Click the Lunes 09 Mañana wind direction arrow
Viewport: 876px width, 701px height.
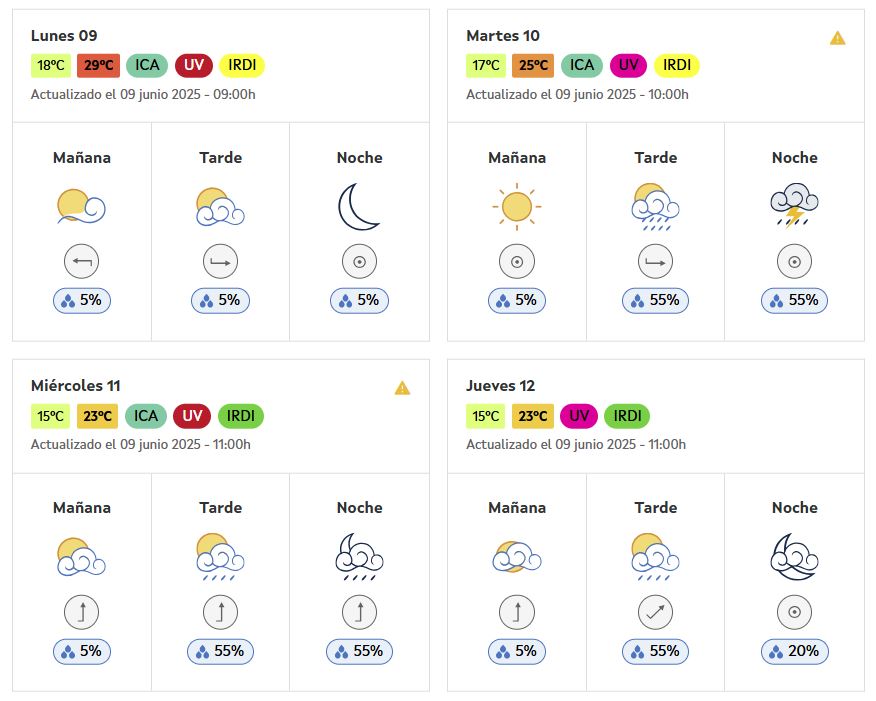[x=82, y=261]
